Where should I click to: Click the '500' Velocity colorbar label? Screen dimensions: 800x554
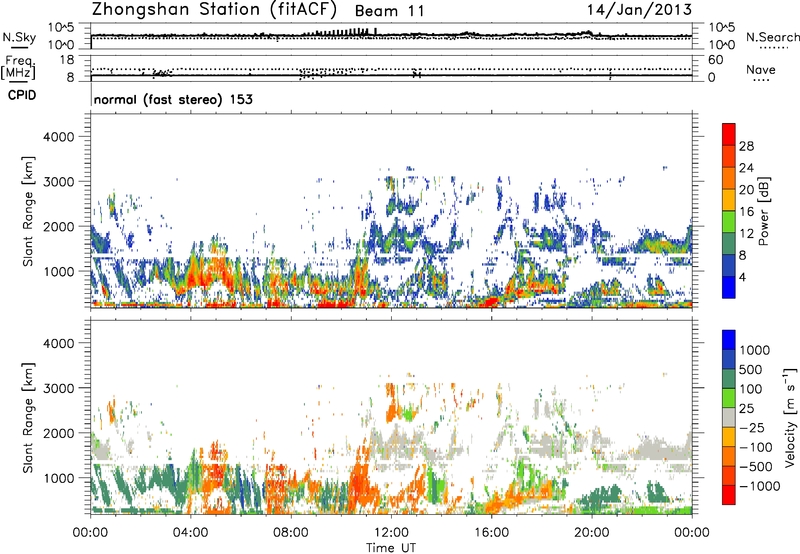click(x=753, y=369)
